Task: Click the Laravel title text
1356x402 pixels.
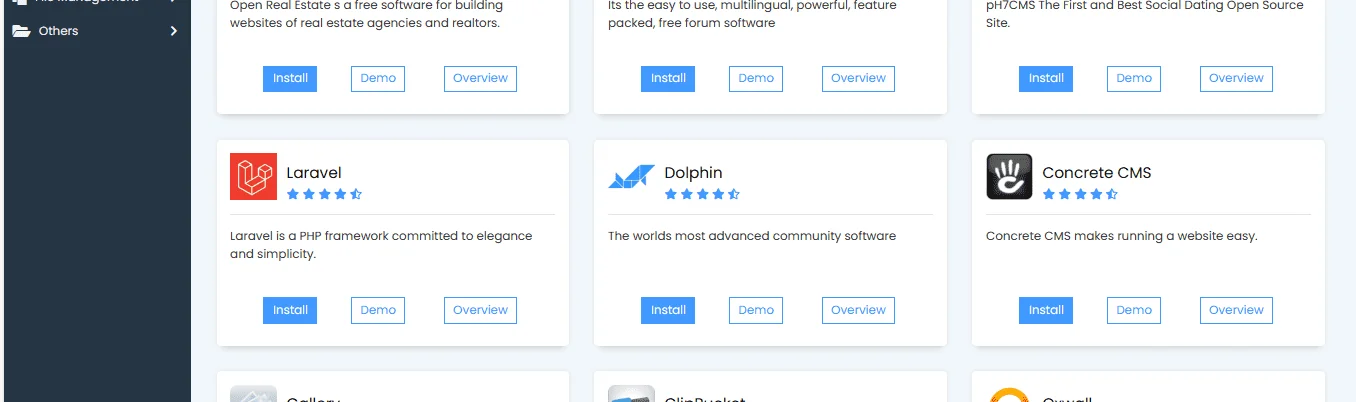Action: coord(314,173)
